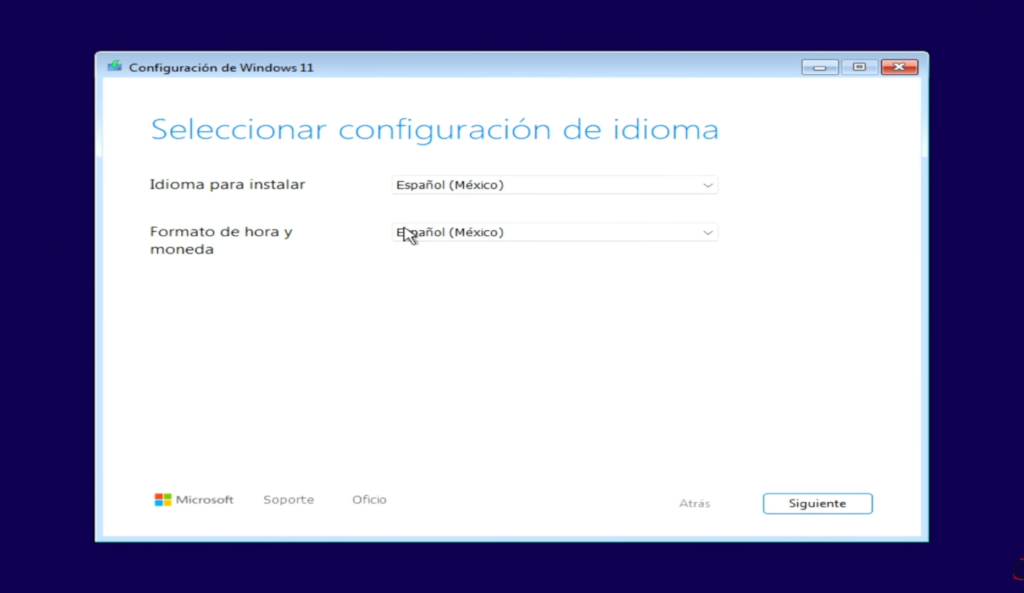Viewport: 1024px width, 593px height.
Task: Click the 'Idioma para instalar' label
Action: coord(227,185)
